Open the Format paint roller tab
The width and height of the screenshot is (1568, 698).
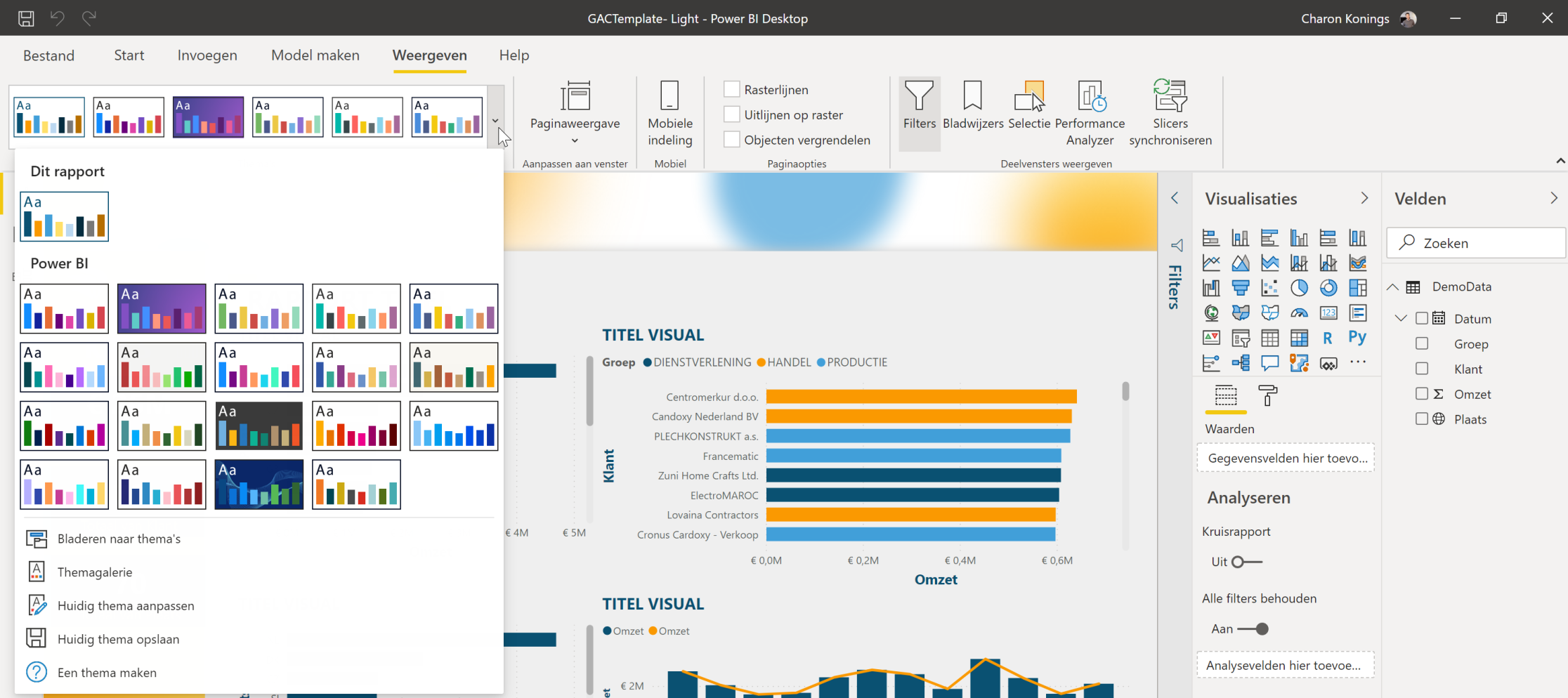pyautogui.click(x=1268, y=395)
